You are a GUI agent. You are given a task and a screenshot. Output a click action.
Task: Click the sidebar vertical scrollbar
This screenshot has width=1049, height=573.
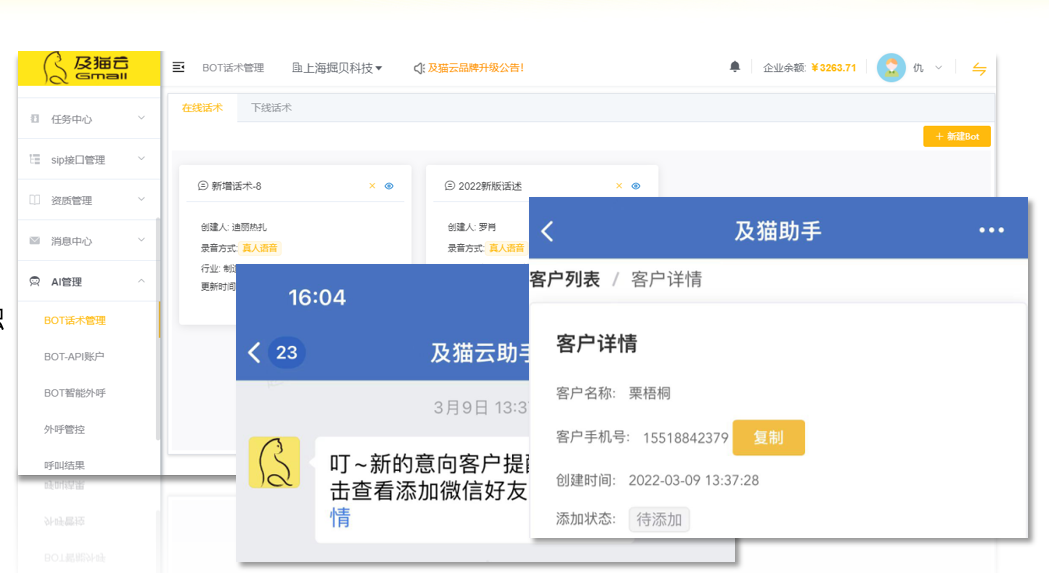click(x=158, y=328)
